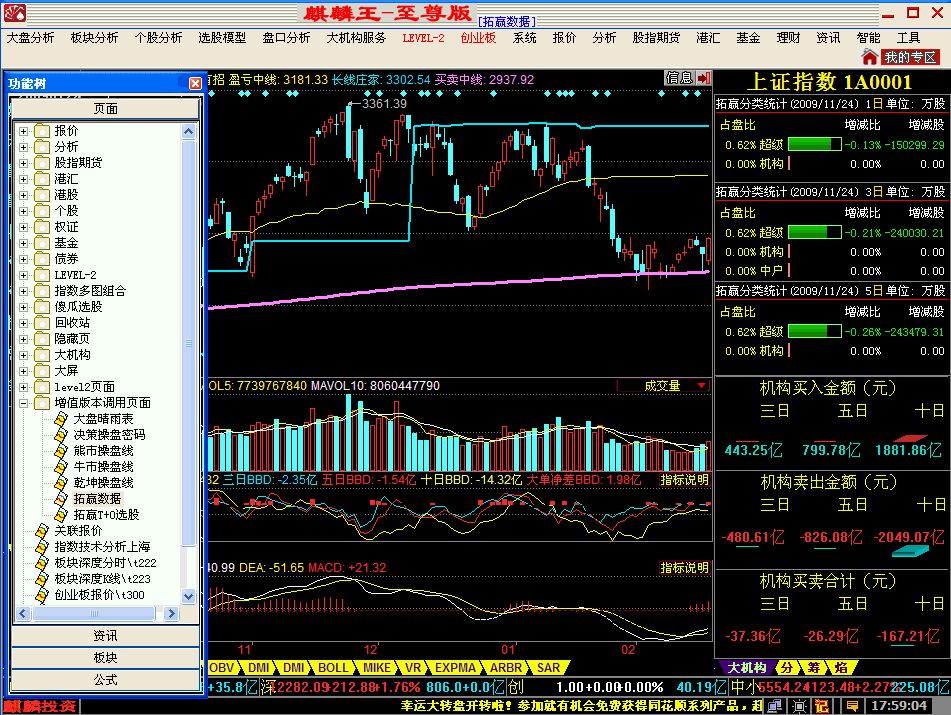Click the 页面 panel header button
This screenshot has width=951, height=715.
[x=106, y=109]
